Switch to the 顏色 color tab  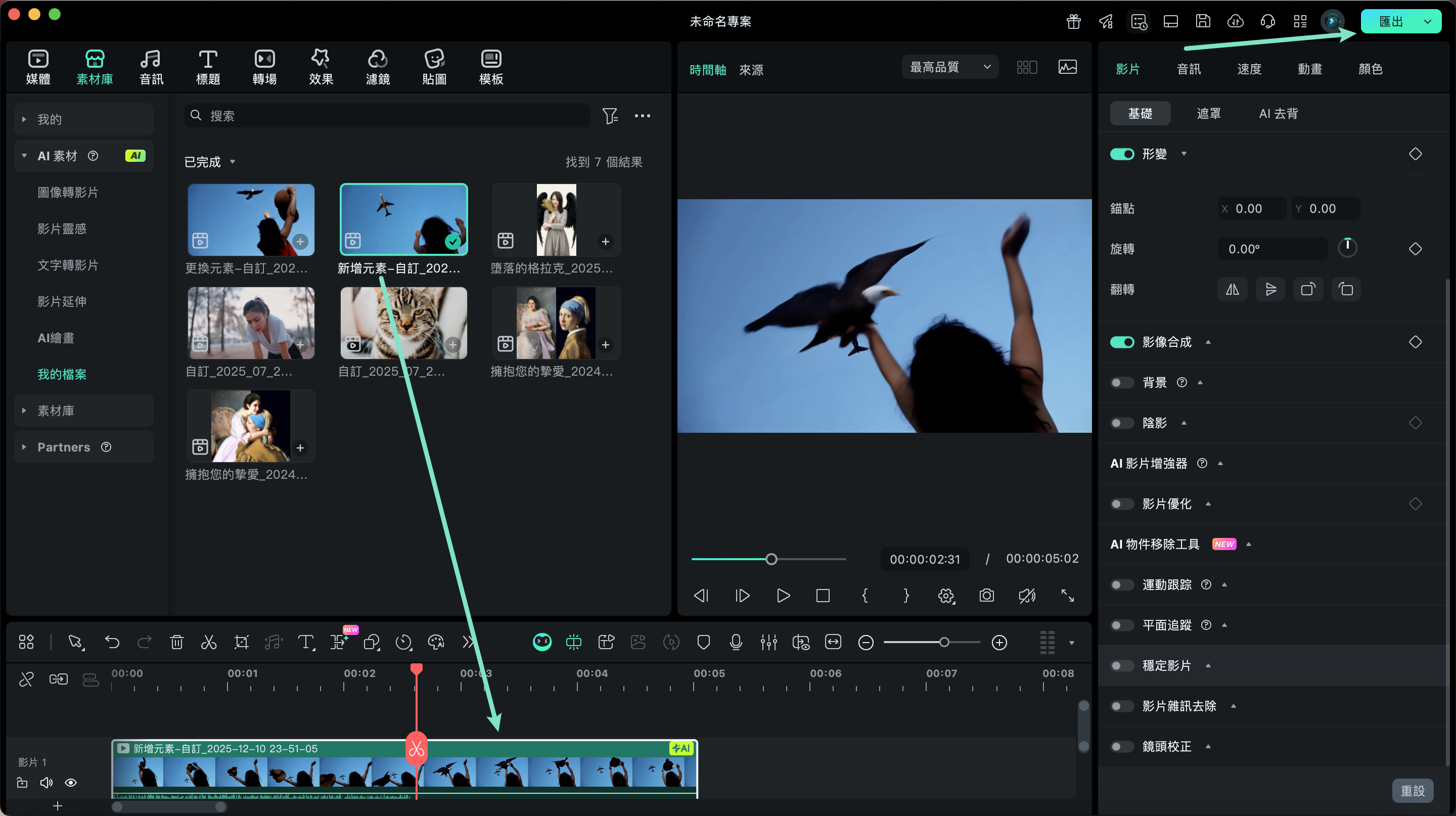[1370, 69]
